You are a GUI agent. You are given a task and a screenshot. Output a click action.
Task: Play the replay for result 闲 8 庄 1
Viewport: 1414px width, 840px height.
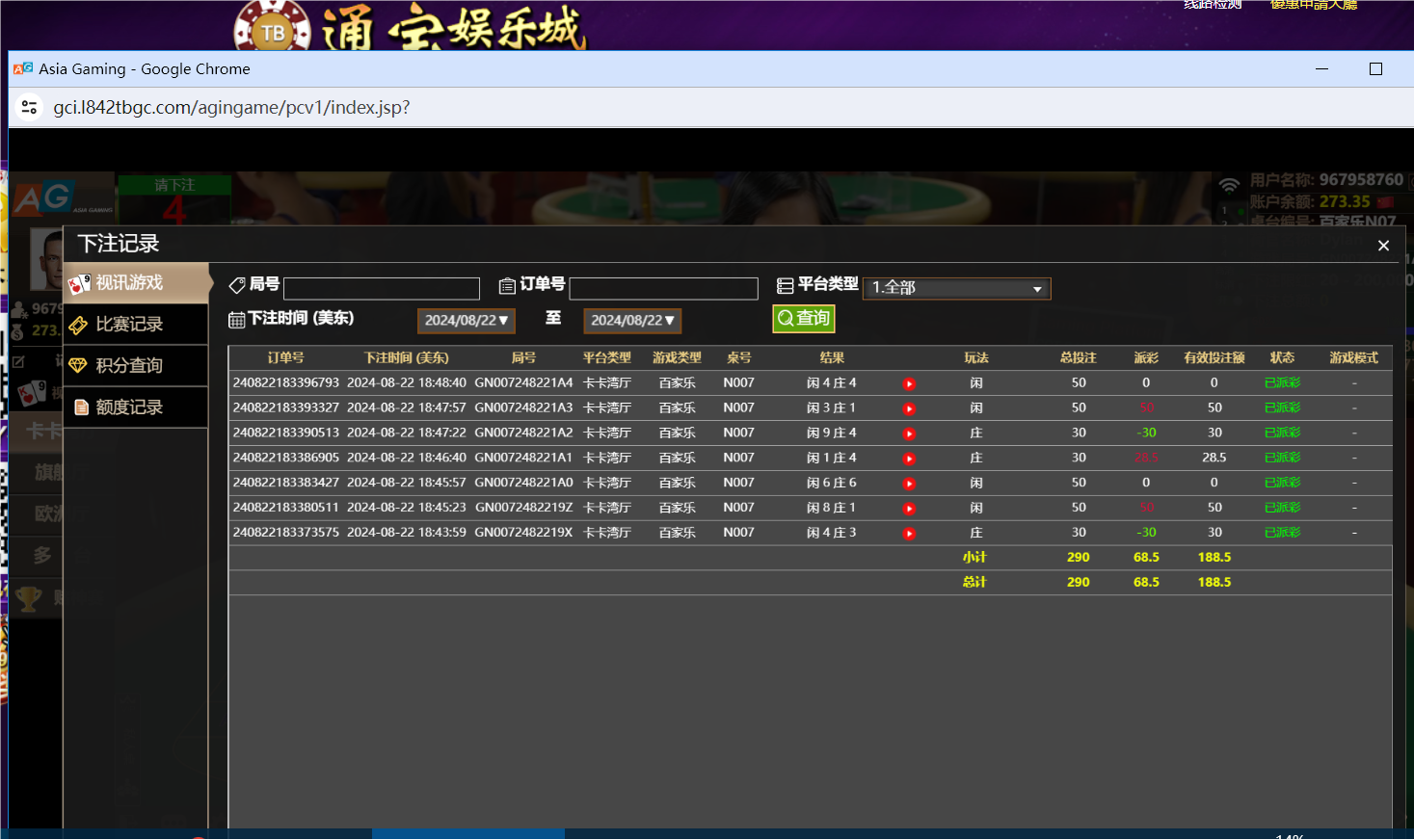(x=908, y=508)
